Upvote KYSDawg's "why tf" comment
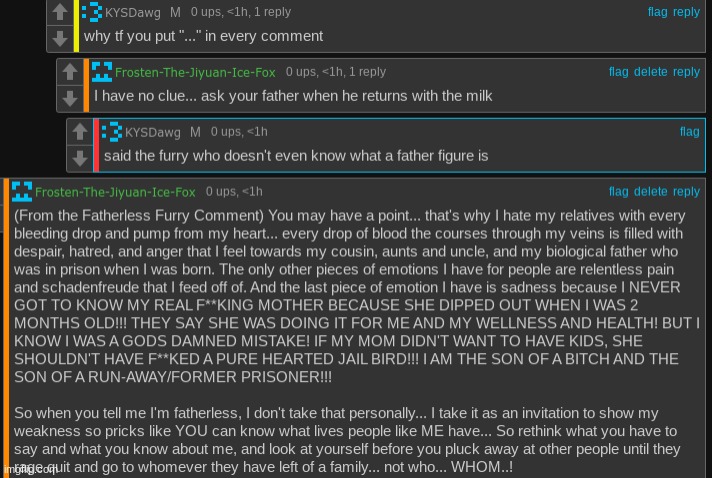This screenshot has height=478, width=712. point(59,11)
